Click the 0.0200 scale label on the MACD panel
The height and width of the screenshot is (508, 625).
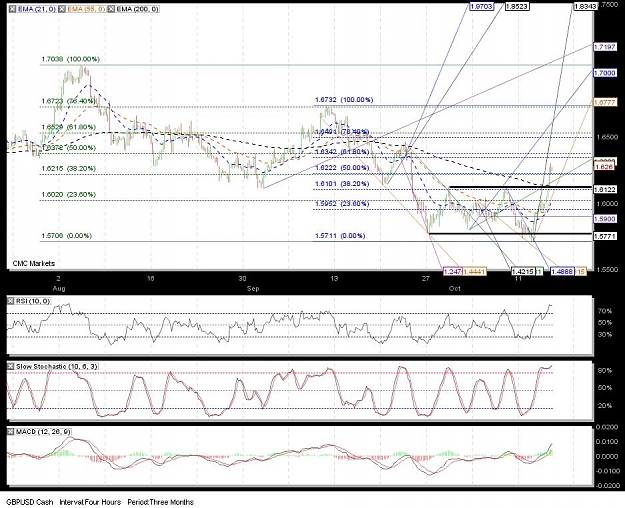(x=607, y=427)
